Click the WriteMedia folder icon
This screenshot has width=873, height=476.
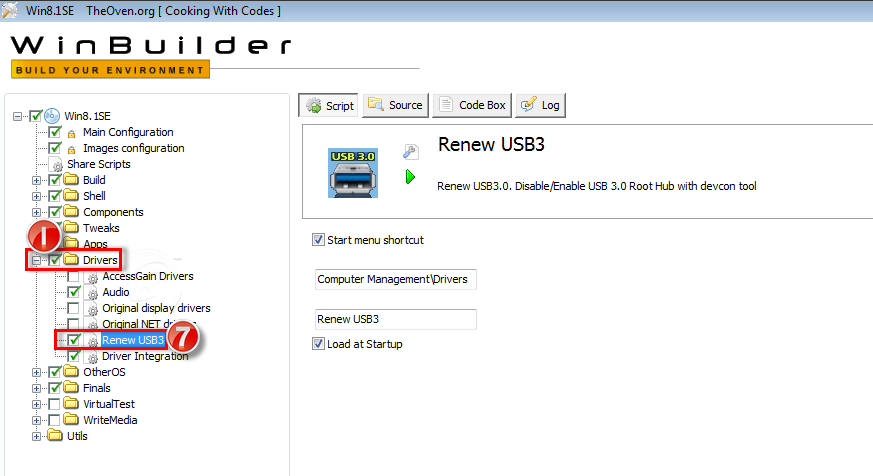pyautogui.click(x=71, y=419)
